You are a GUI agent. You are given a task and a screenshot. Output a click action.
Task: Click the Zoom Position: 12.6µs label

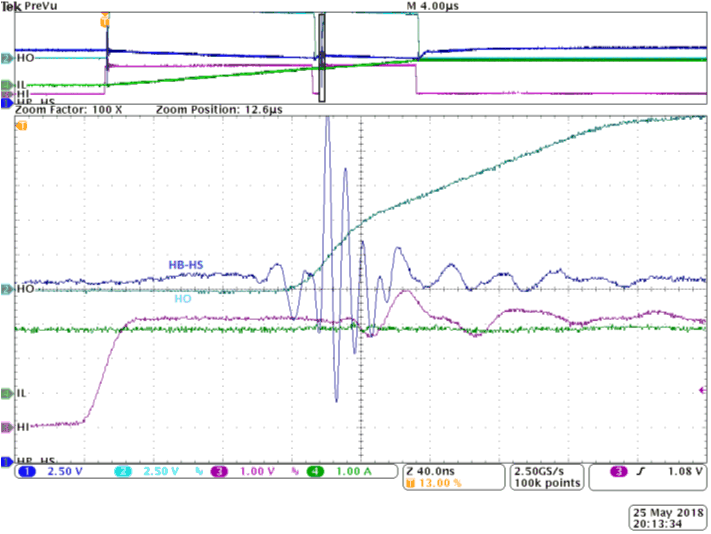[219, 110]
